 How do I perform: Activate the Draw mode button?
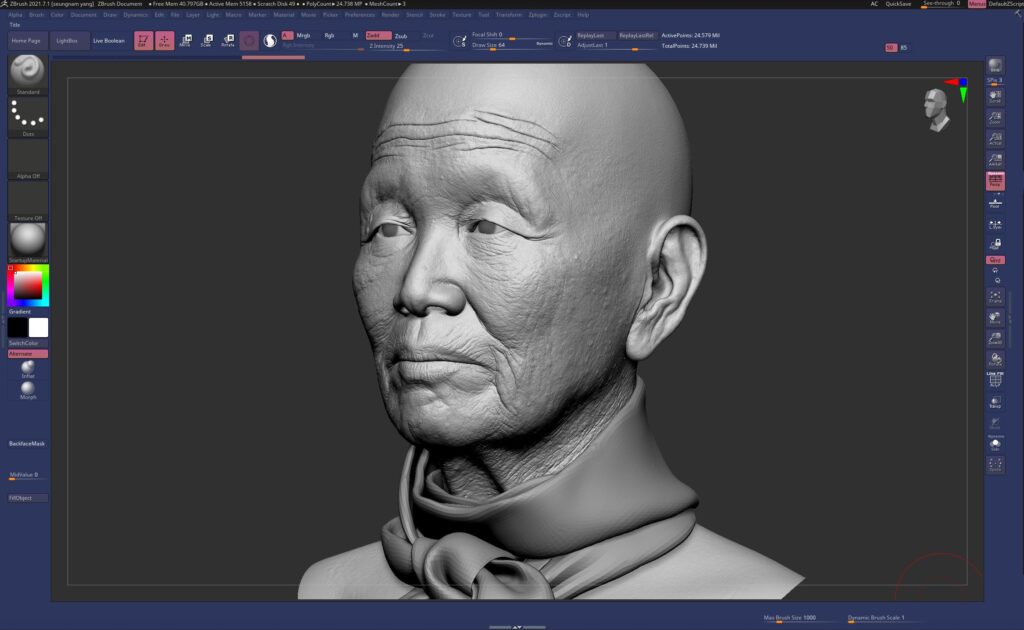[163, 40]
